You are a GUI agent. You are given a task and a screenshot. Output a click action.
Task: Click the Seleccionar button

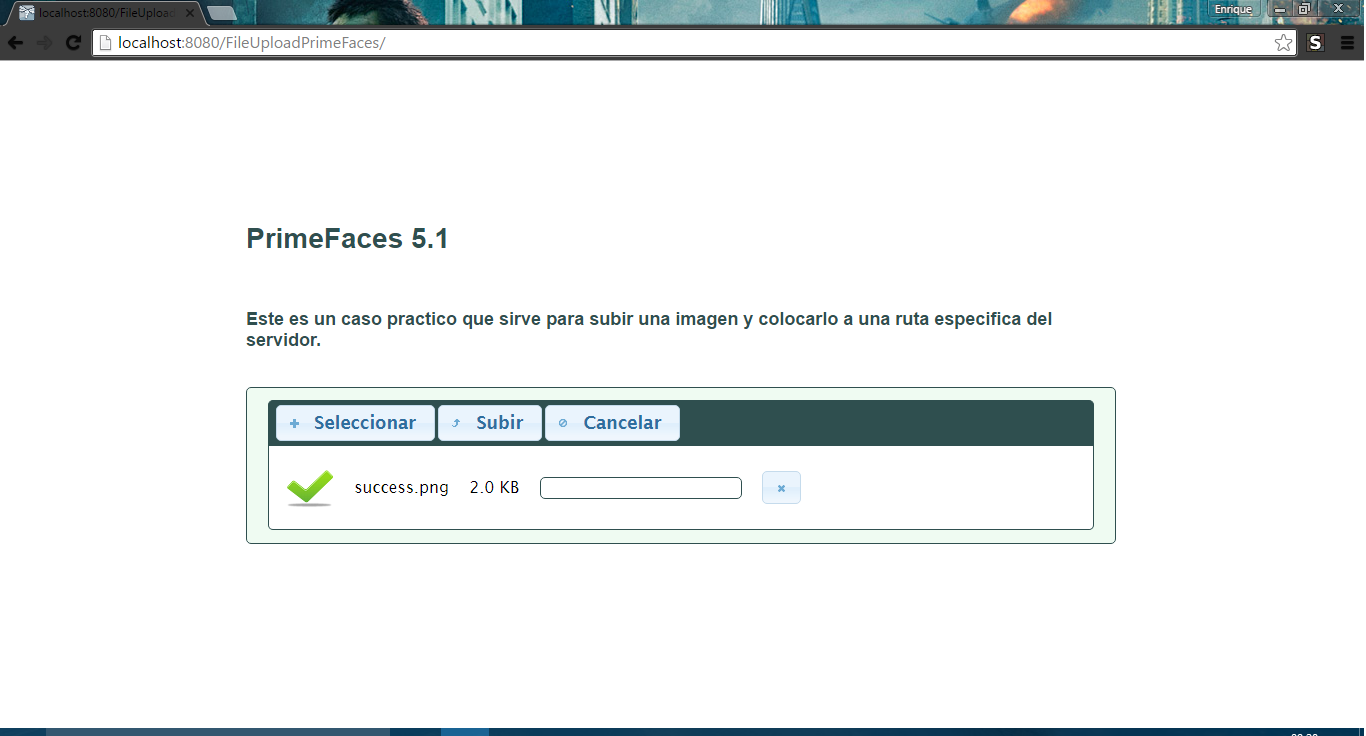coord(355,423)
